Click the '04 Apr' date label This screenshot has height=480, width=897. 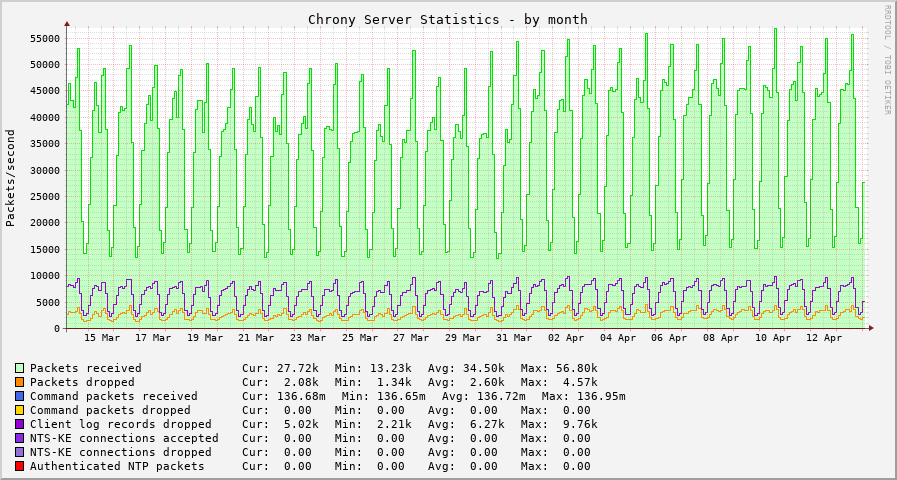(x=618, y=338)
